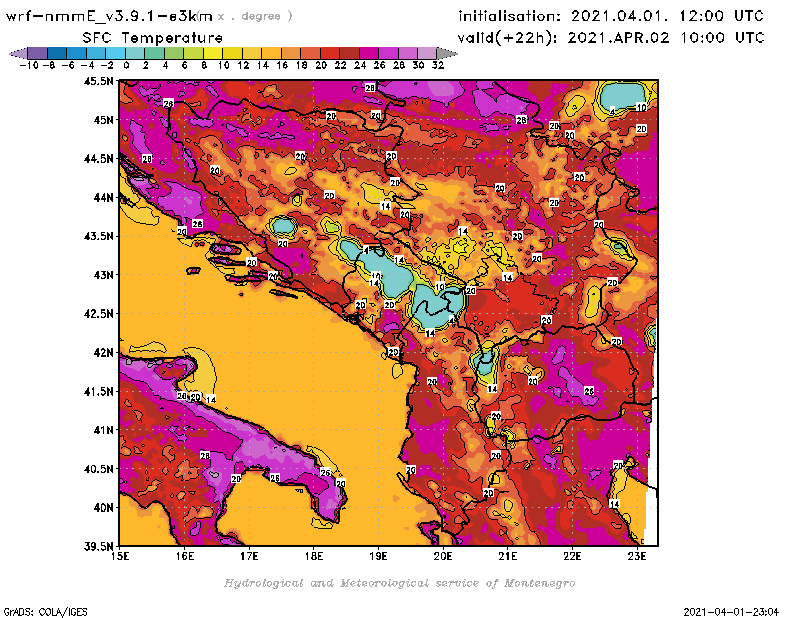
Task: Click the 42.5N latitude label
Action: (99, 314)
